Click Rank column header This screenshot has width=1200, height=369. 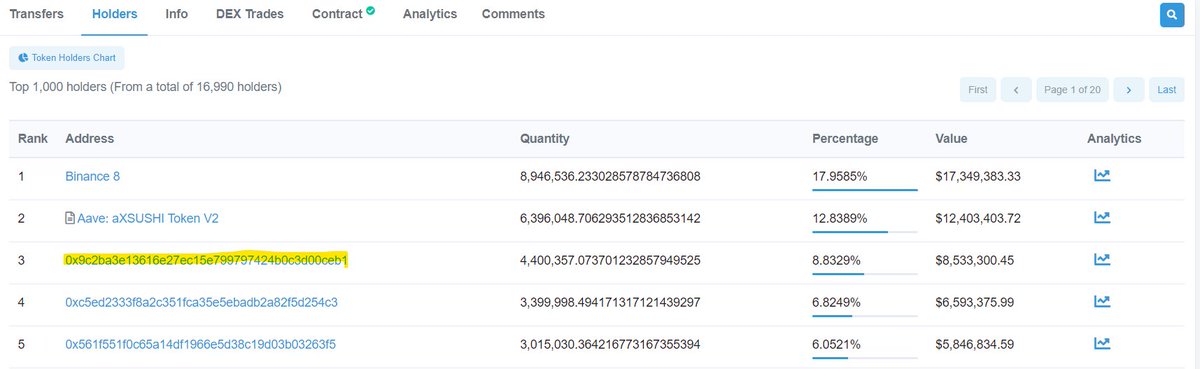point(33,138)
